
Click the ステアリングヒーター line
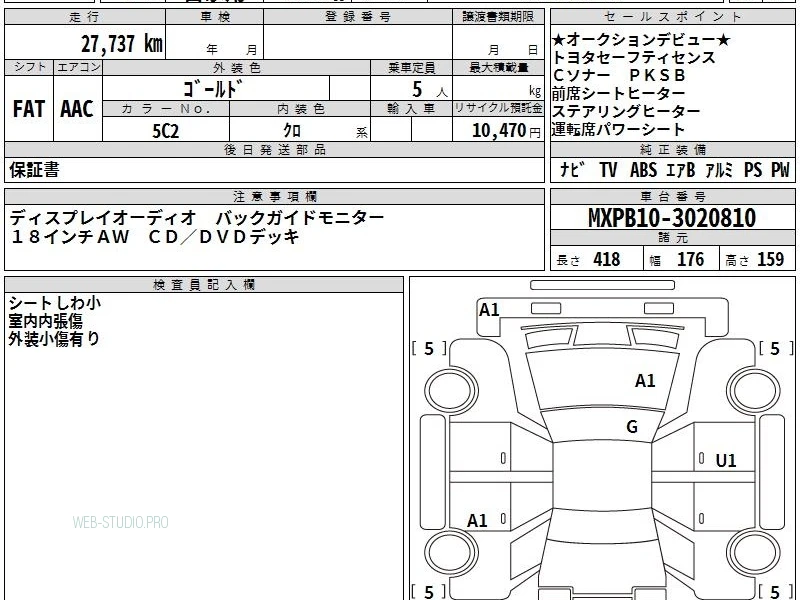[x=626, y=111]
